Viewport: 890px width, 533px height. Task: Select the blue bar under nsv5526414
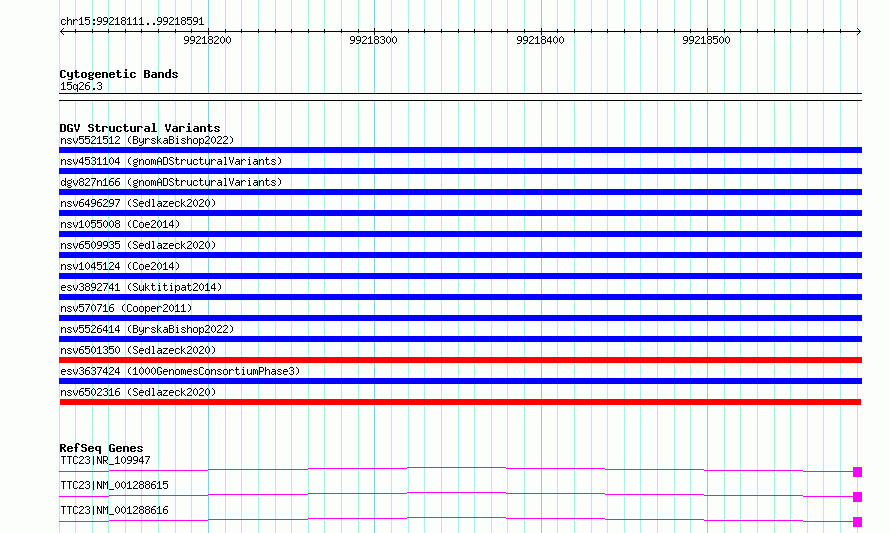click(x=460, y=339)
